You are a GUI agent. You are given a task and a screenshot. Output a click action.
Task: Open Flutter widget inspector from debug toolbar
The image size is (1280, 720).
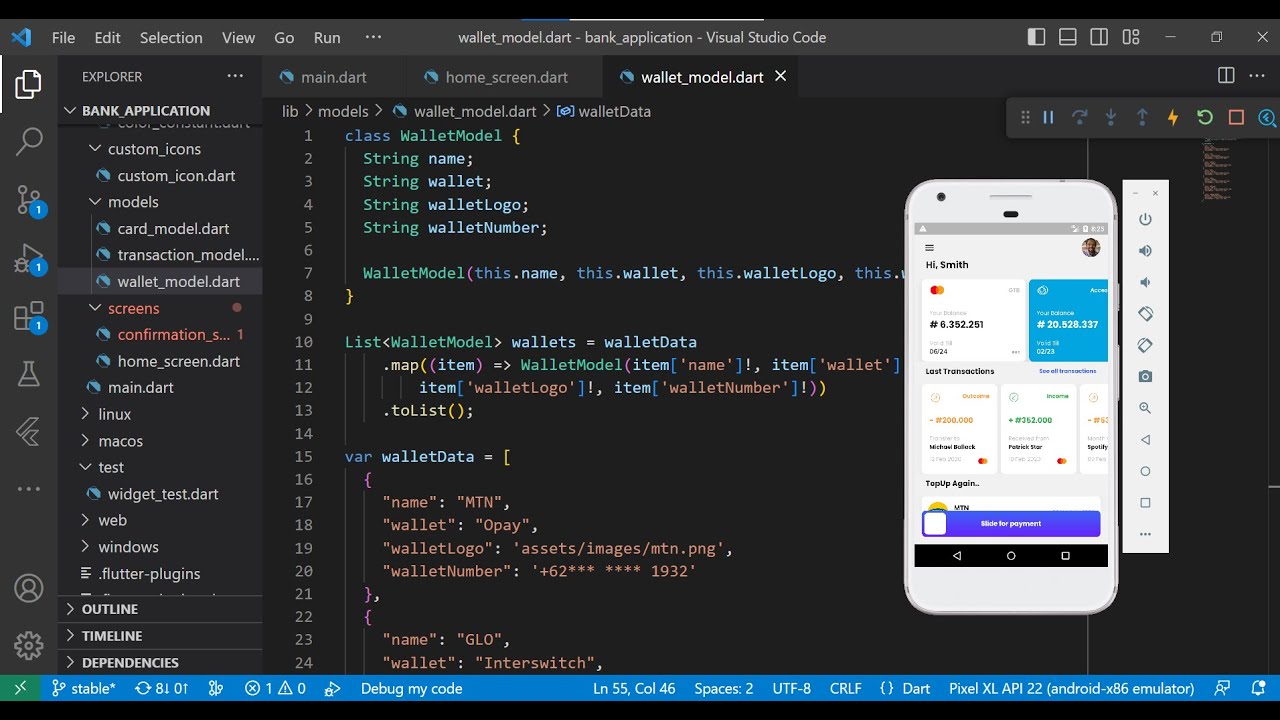(x=1266, y=117)
